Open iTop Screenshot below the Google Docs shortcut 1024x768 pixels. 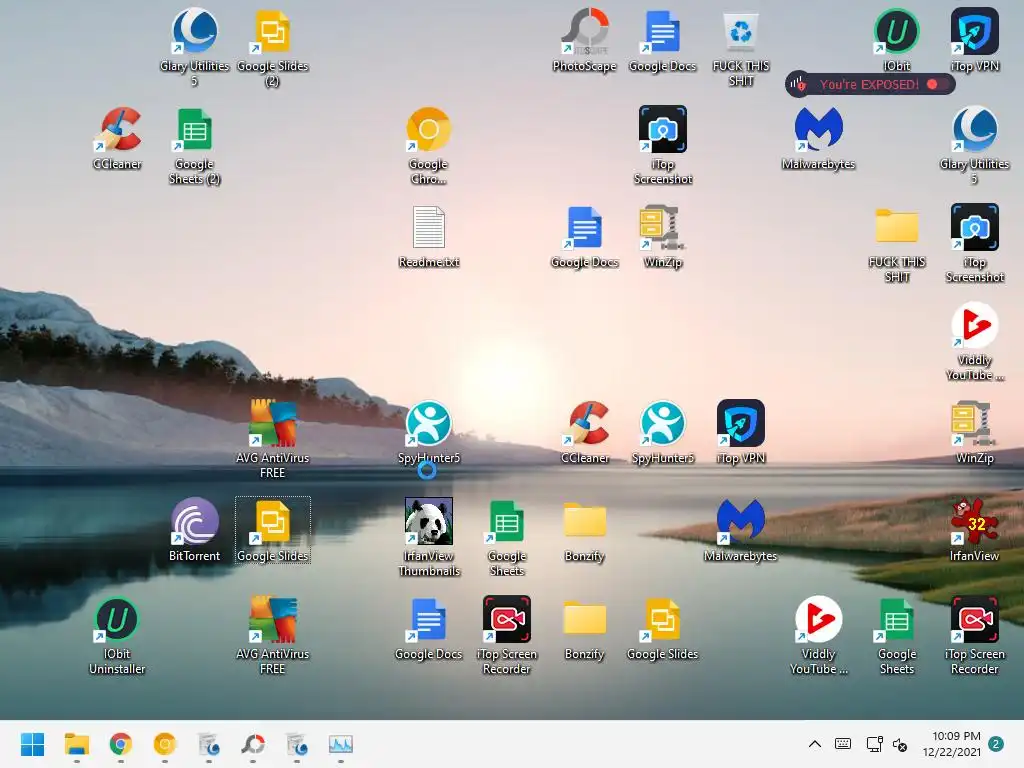(x=662, y=145)
